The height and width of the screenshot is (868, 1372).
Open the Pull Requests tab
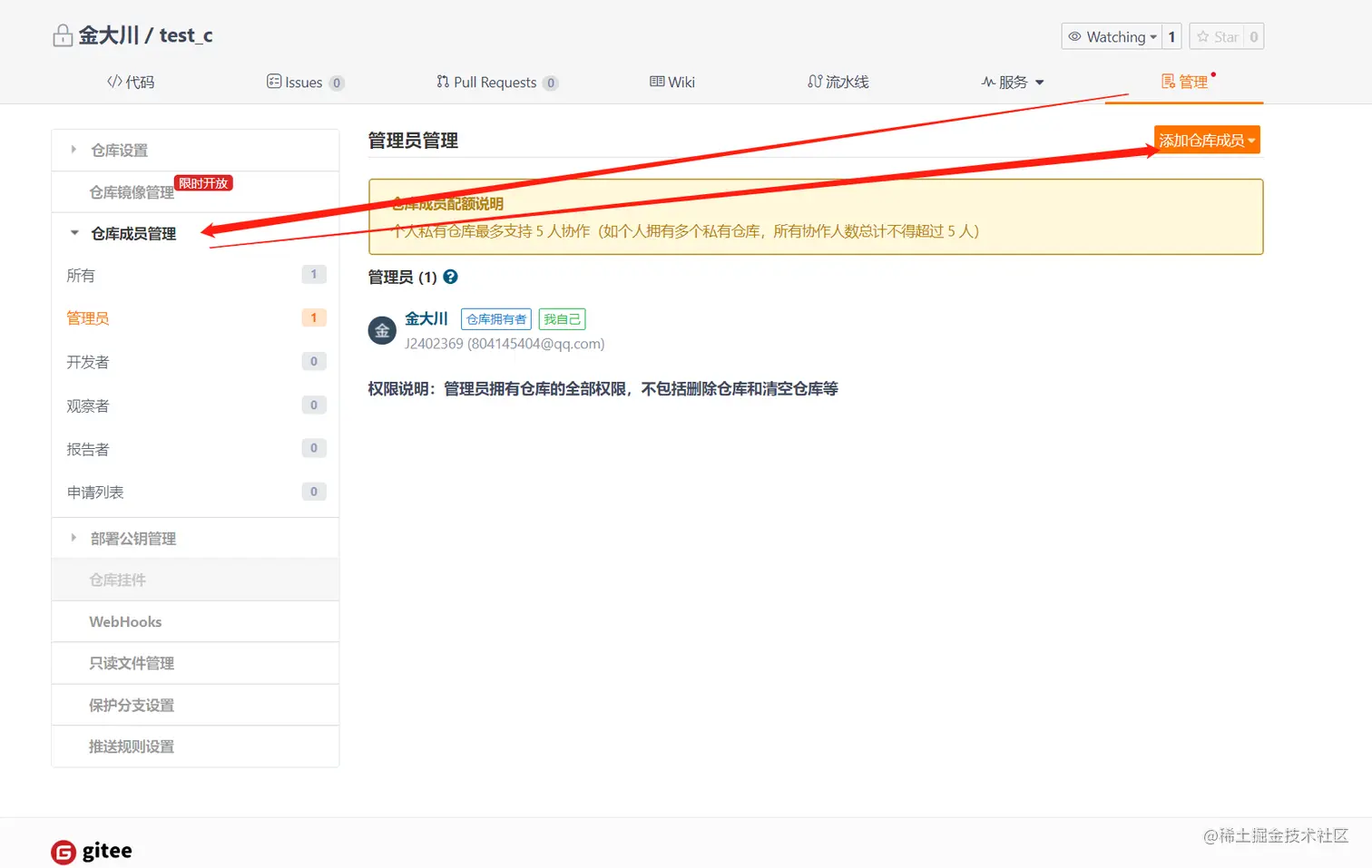[x=496, y=83]
